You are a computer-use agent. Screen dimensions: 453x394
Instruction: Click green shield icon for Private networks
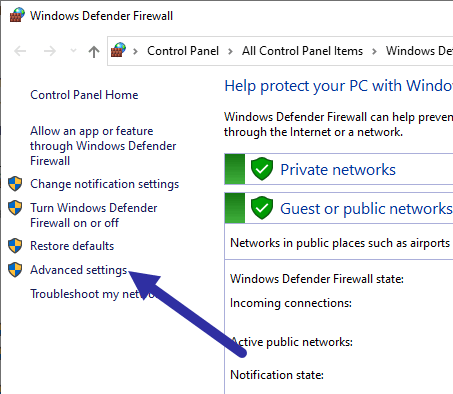pyautogui.click(x=262, y=169)
